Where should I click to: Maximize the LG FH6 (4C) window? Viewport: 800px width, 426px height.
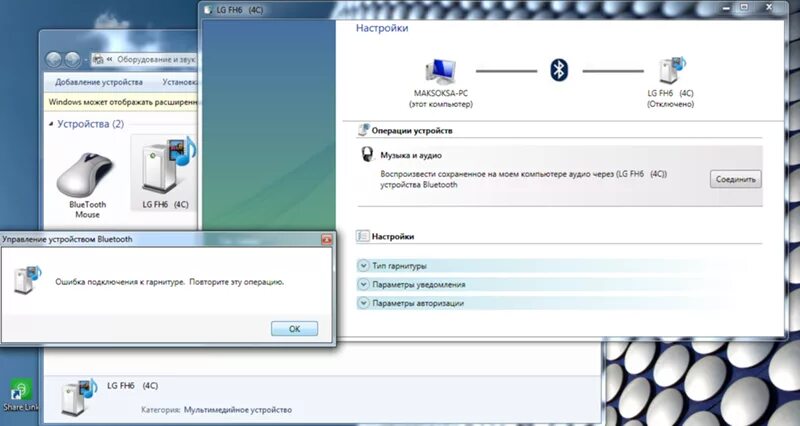click(744, 7)
